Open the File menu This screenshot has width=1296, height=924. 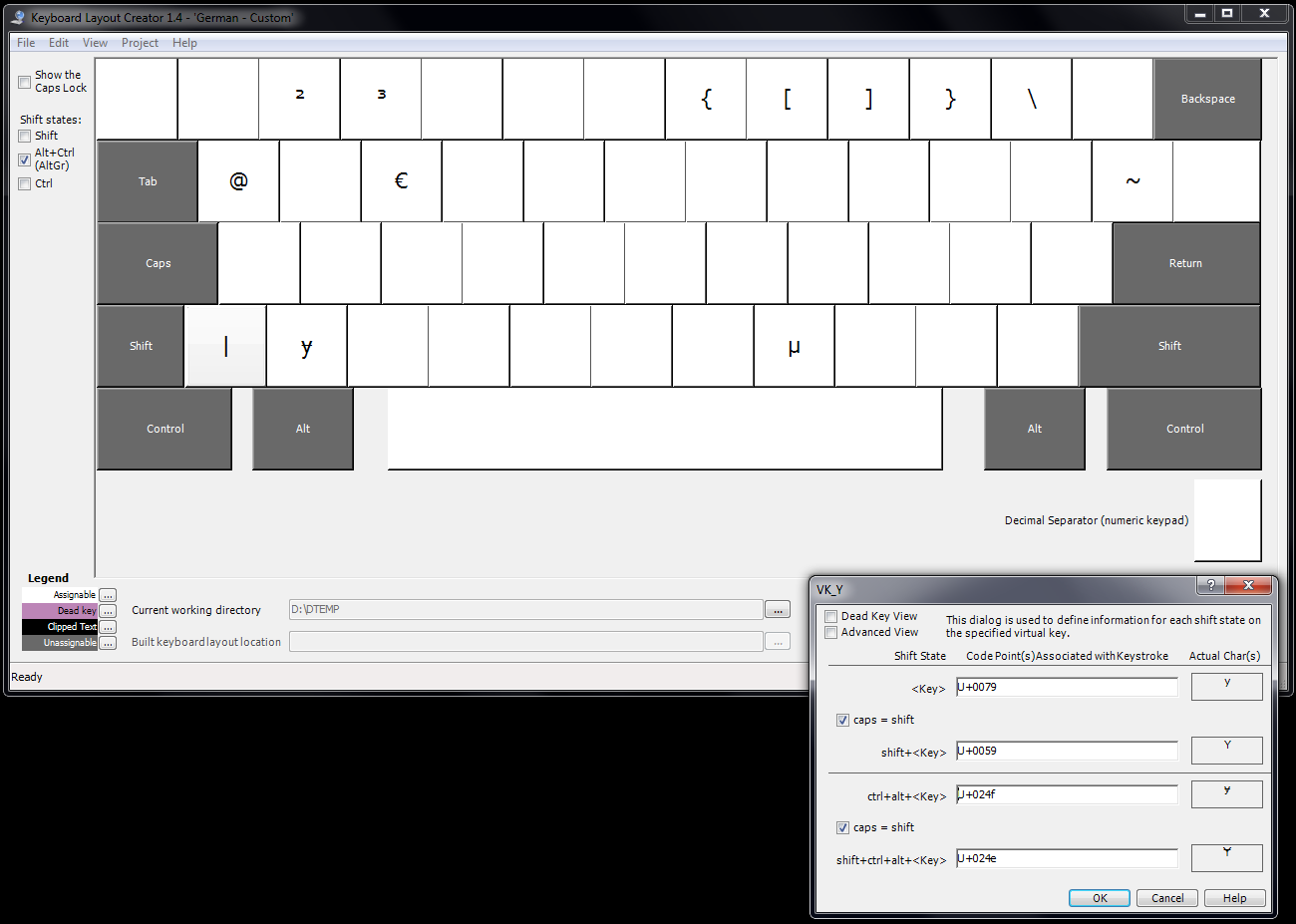26,43
